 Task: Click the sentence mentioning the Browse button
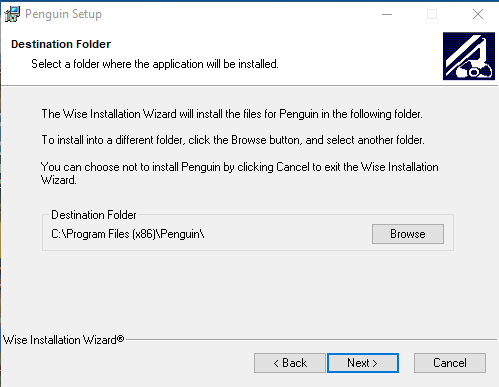click(233, 140)
